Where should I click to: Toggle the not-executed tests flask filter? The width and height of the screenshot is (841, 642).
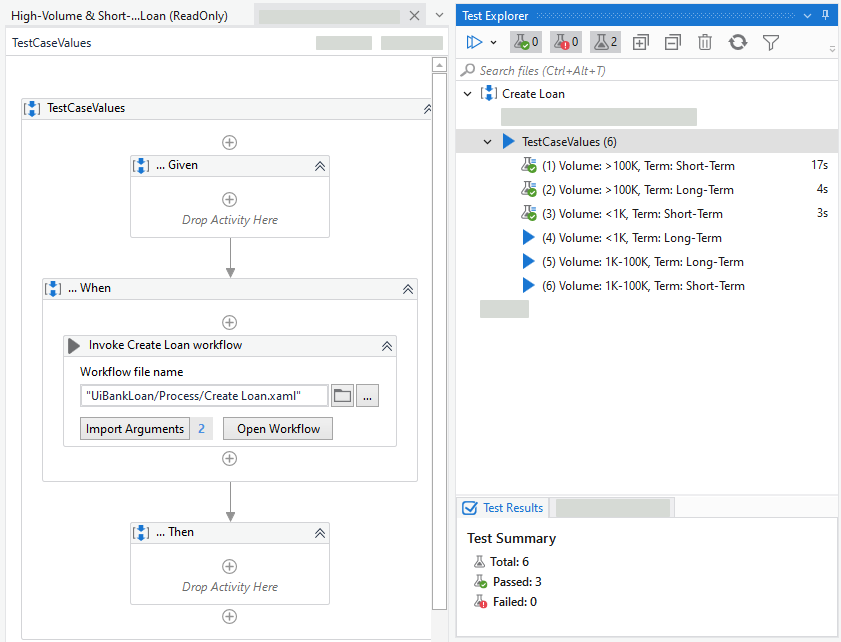pyautogui.click(x=604, y=42)
